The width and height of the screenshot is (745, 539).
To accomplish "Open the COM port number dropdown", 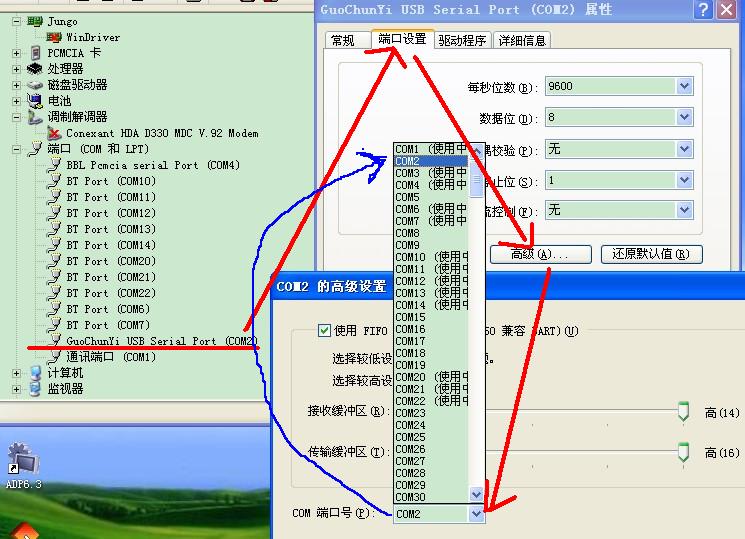I will point(476,513).
